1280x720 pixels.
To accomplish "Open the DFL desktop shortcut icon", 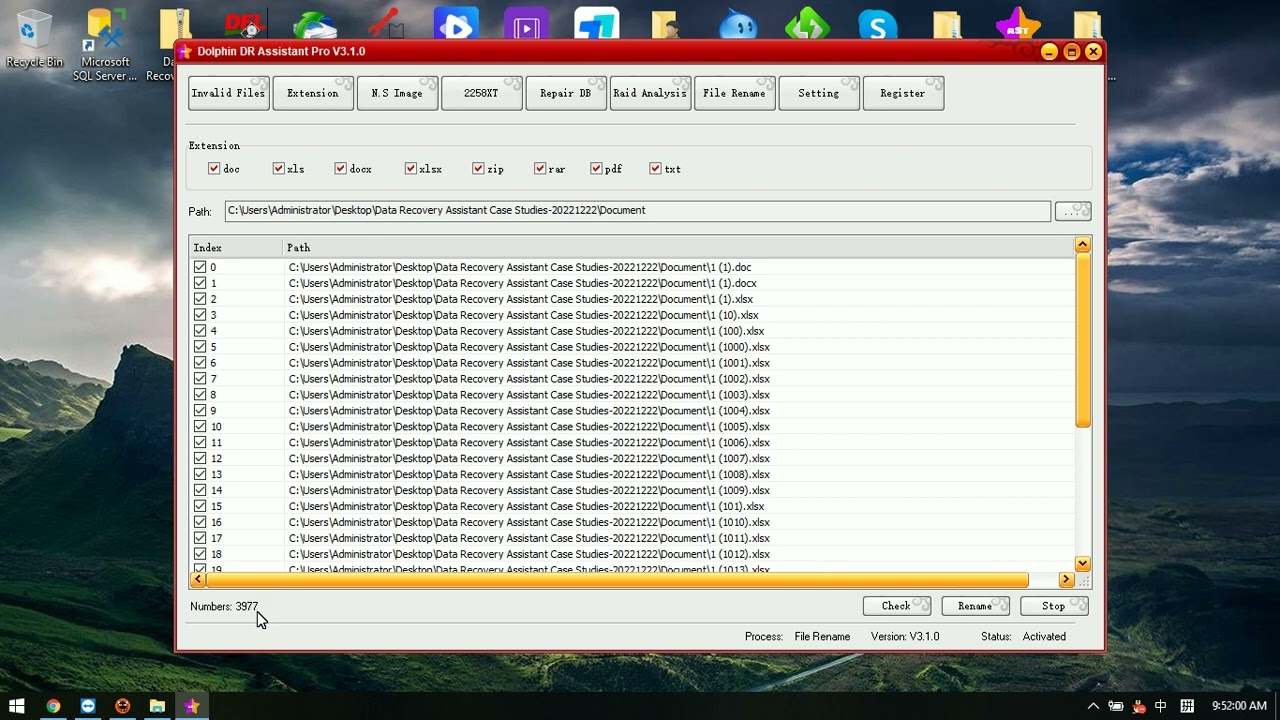I will [245, 24].
